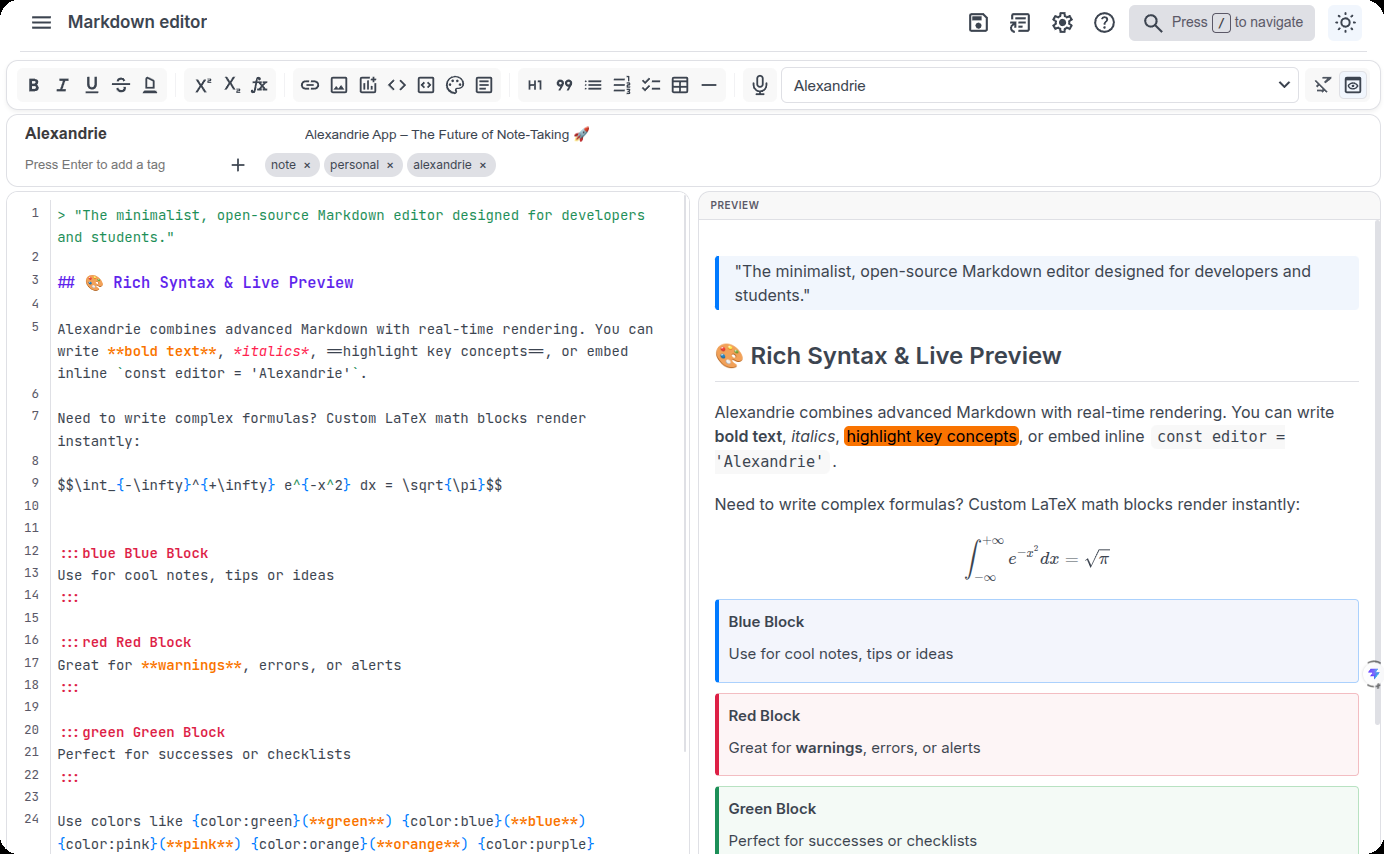Toggle the preview pane visibility
The width and height of the screenshot is (1384, 854).
coord(1353,85)
